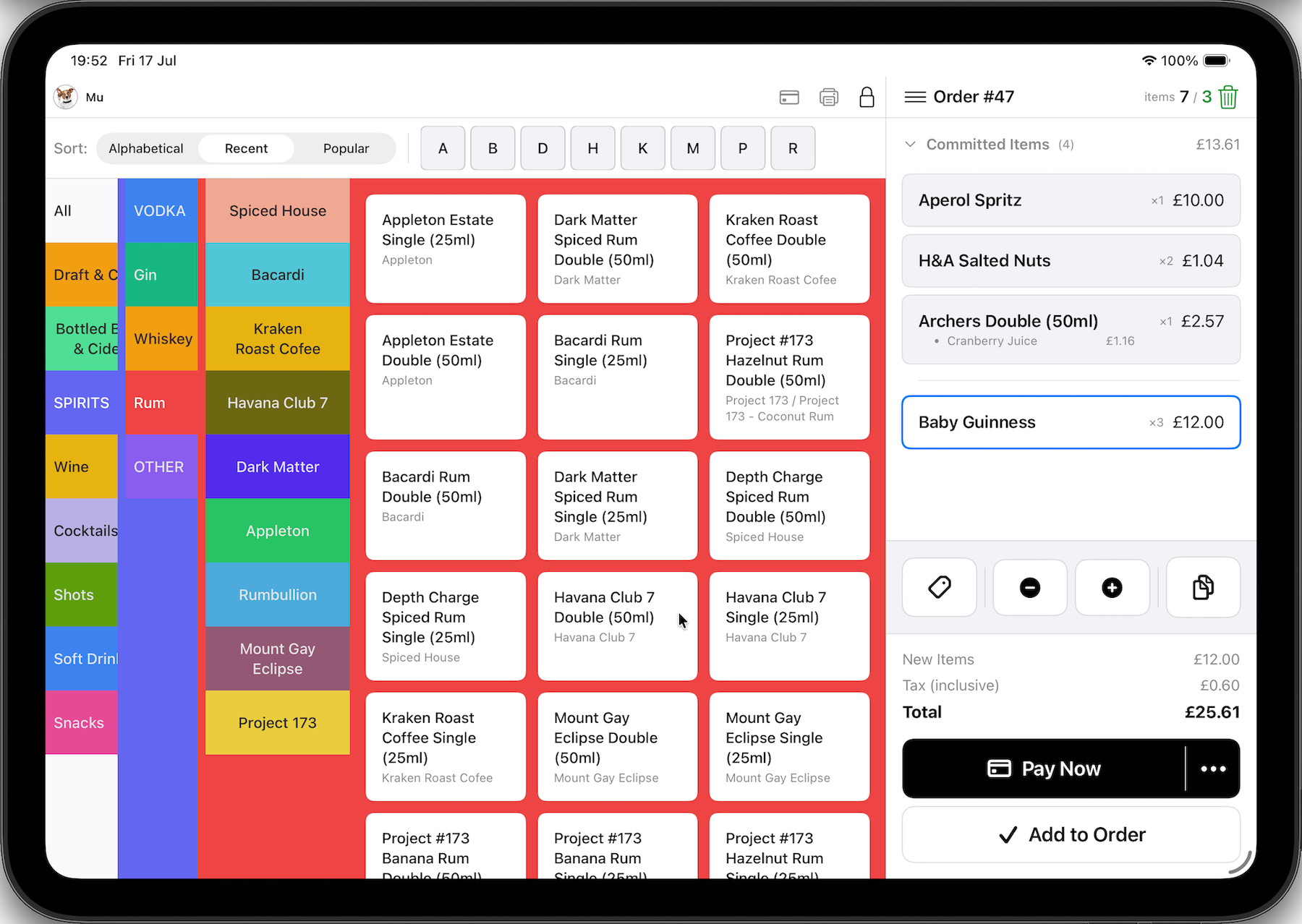This screenshot has width=1302, height=924.
Task: Select the Whiskey subcategory
Action: point(161,338)
